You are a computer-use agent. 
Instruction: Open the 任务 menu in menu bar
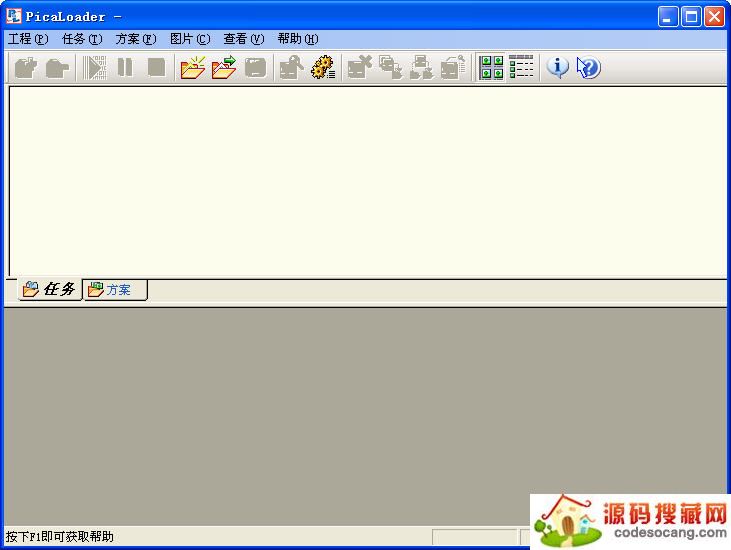click(81, 39)
